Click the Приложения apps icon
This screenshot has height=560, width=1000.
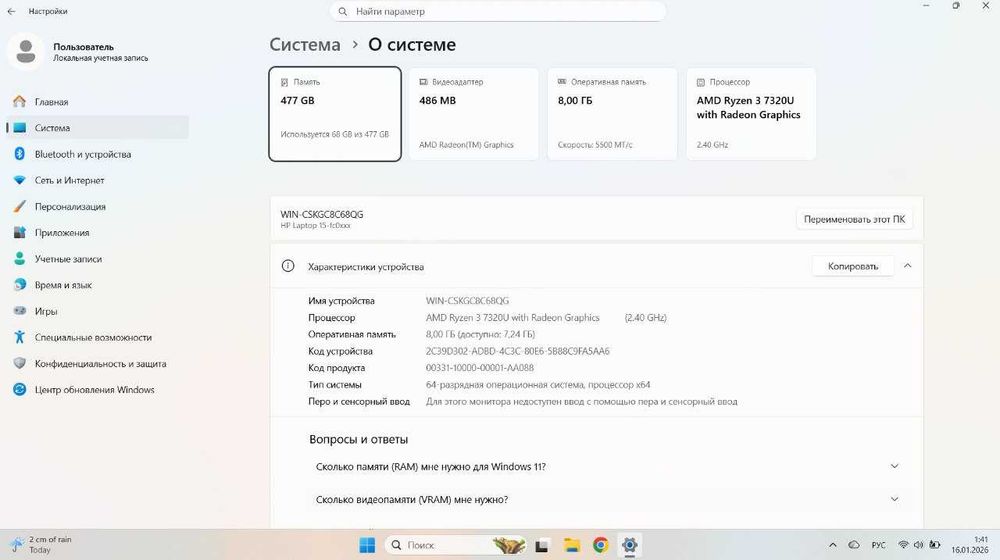pos(20,233)
